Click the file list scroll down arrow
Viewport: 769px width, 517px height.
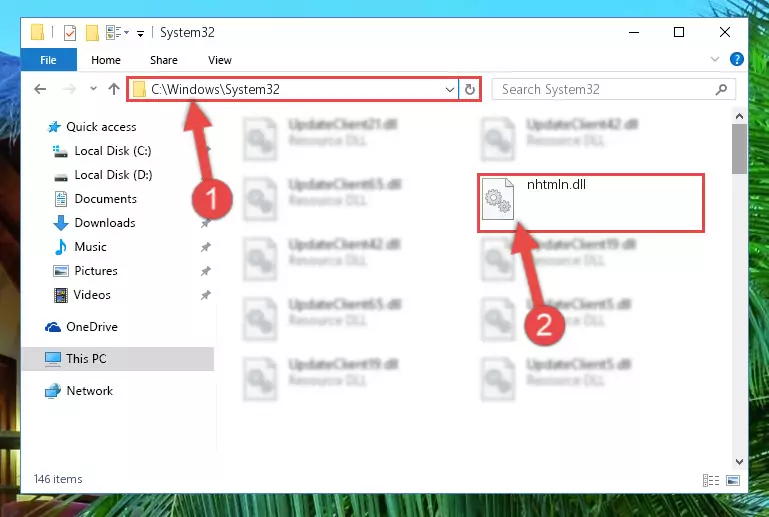pos(739,462)
